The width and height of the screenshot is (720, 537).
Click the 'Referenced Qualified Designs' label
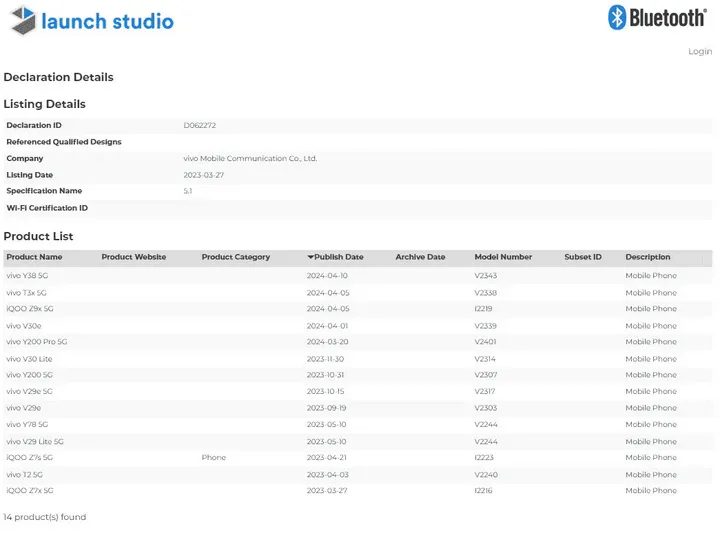tap(64, 142)
